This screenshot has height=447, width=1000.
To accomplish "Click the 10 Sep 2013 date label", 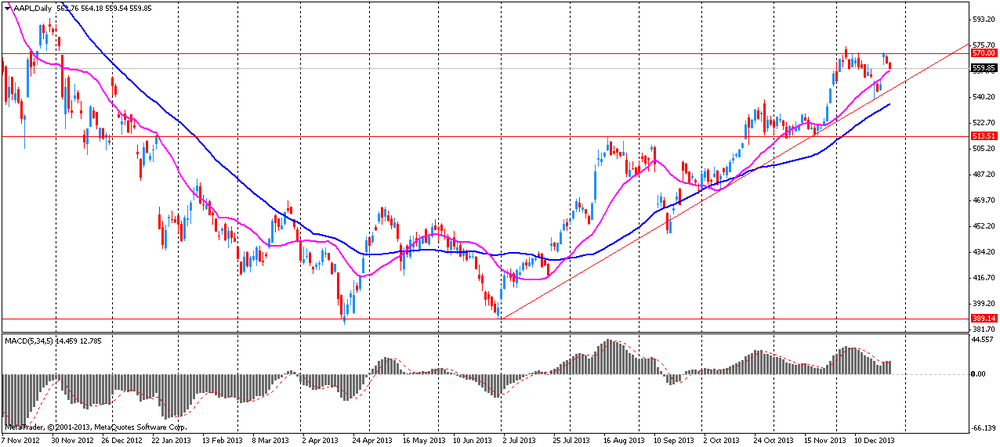I will (673, 440).
